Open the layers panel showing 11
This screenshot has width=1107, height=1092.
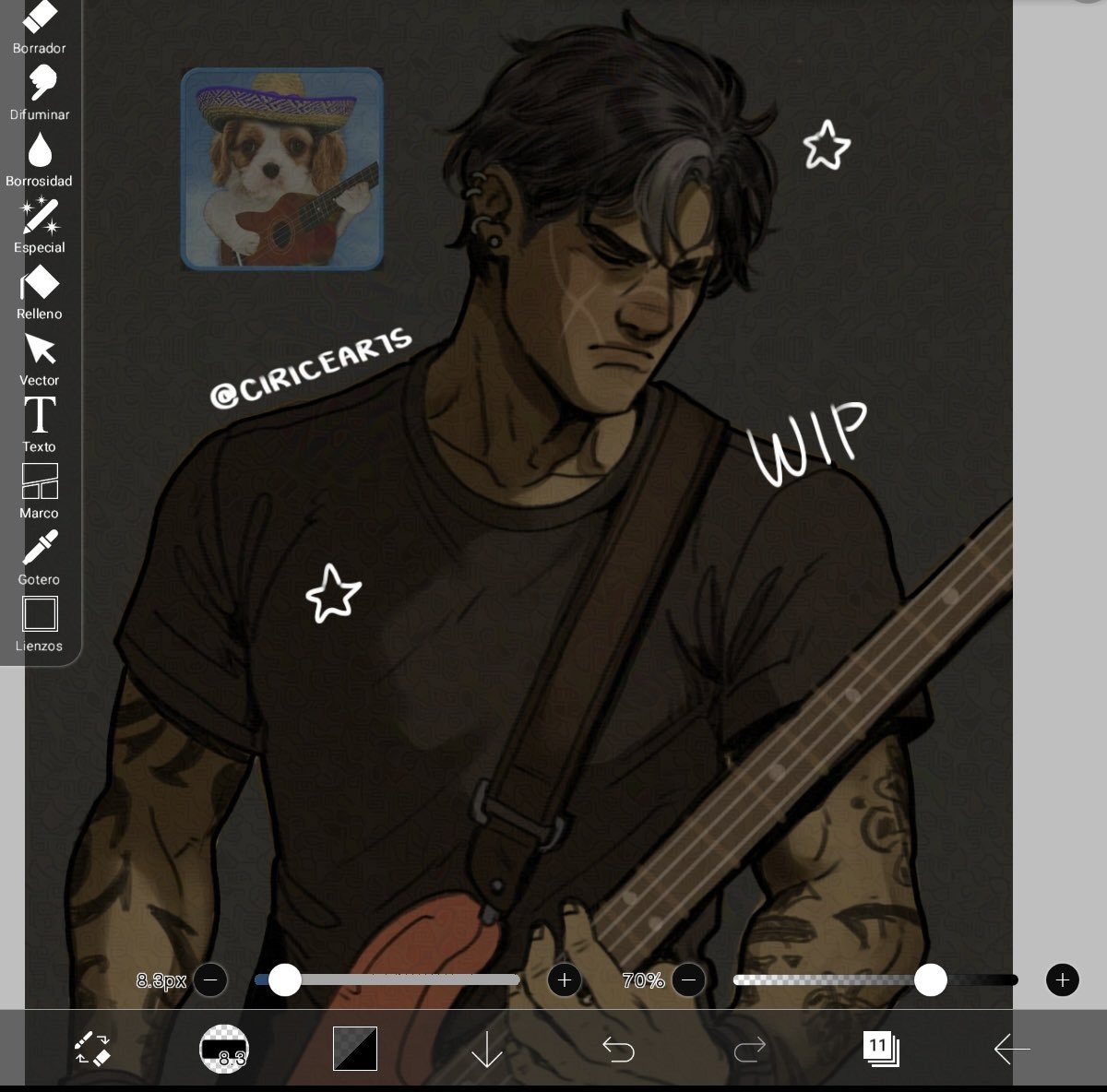point(881,1049)
